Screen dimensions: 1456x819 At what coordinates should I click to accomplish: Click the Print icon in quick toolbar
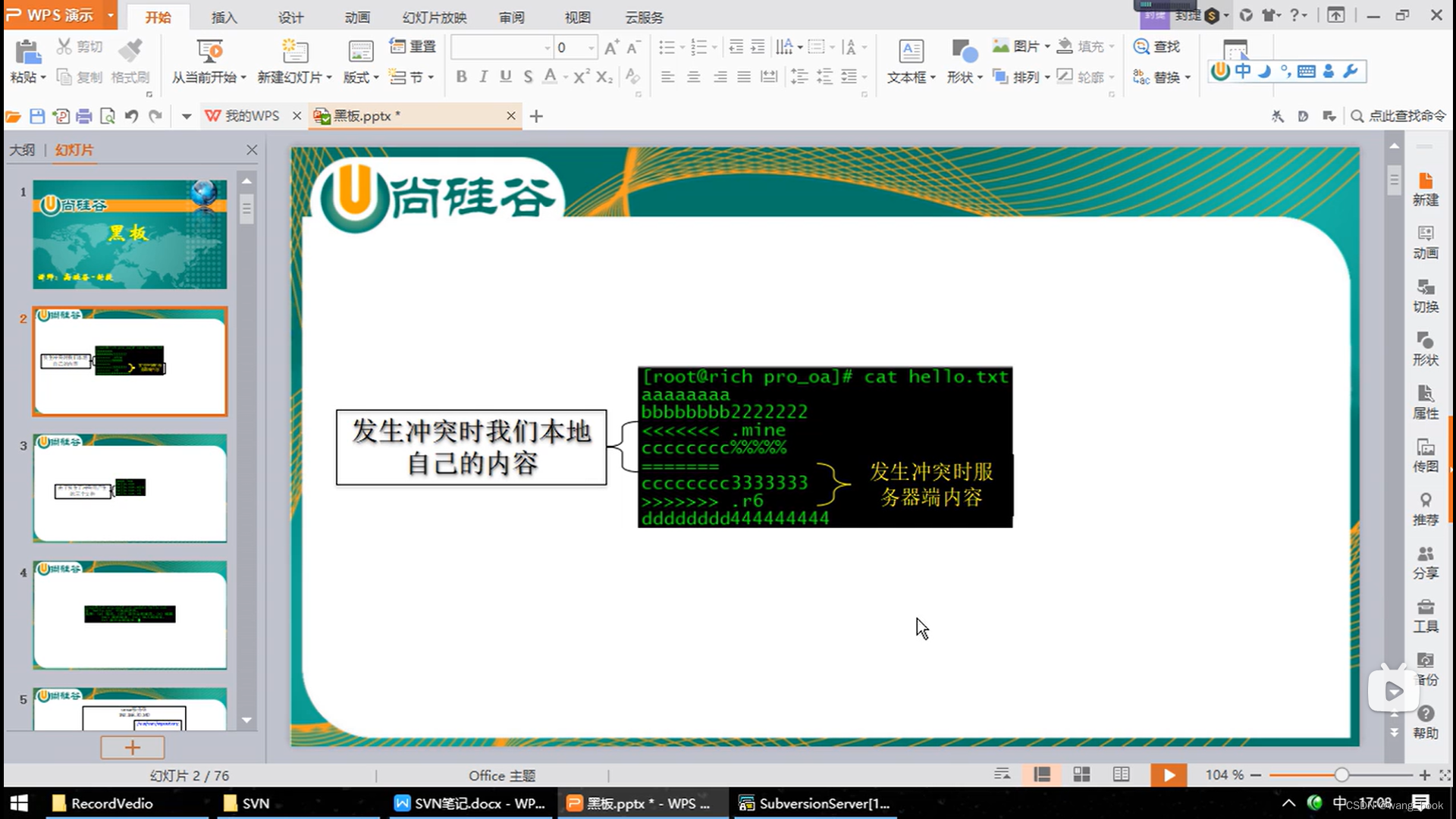(84, 116)
